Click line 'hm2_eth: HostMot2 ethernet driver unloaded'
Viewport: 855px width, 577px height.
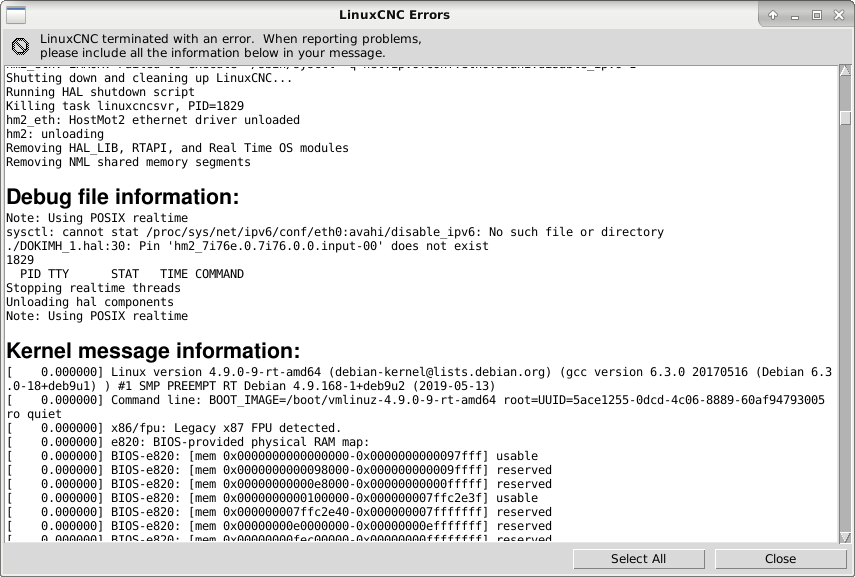(153, 120)
